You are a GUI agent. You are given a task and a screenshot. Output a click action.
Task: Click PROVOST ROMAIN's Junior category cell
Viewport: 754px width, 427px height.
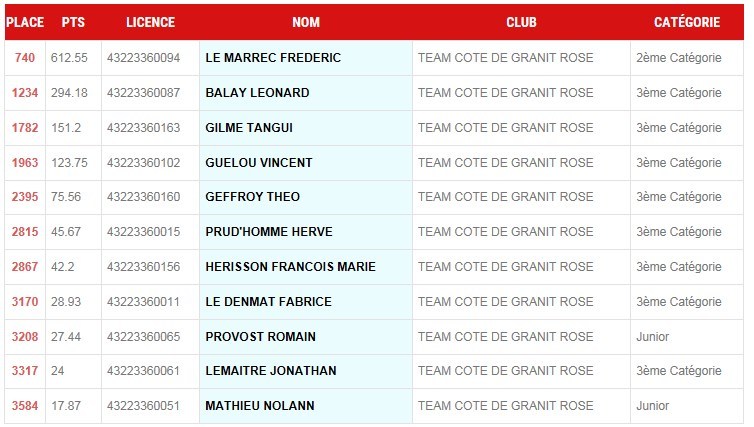click(653, 337)
